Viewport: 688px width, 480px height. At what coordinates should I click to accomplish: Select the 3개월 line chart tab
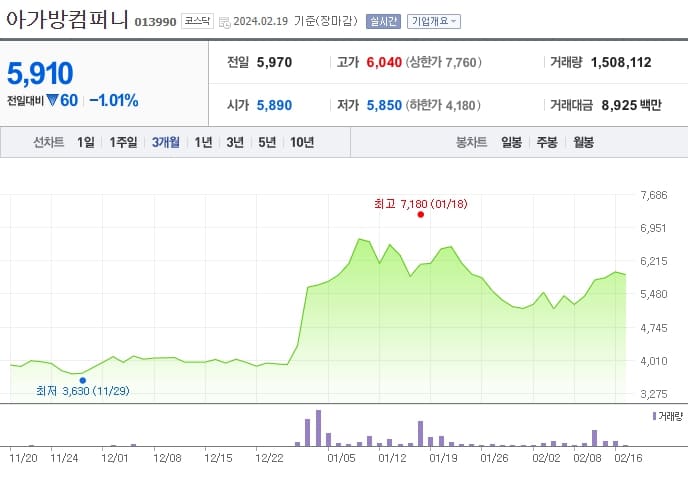click(x=165, y=142)
